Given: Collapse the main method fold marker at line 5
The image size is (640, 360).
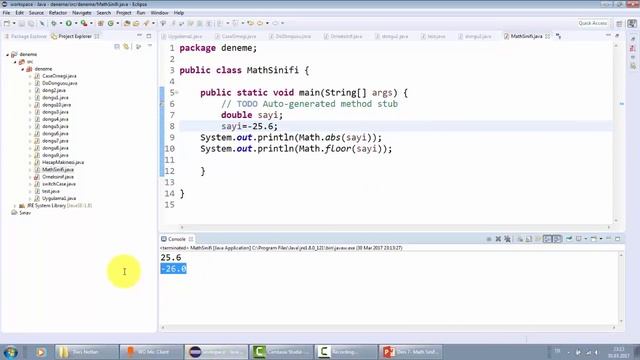Looking at the screenshot, I should coord(177,93).
